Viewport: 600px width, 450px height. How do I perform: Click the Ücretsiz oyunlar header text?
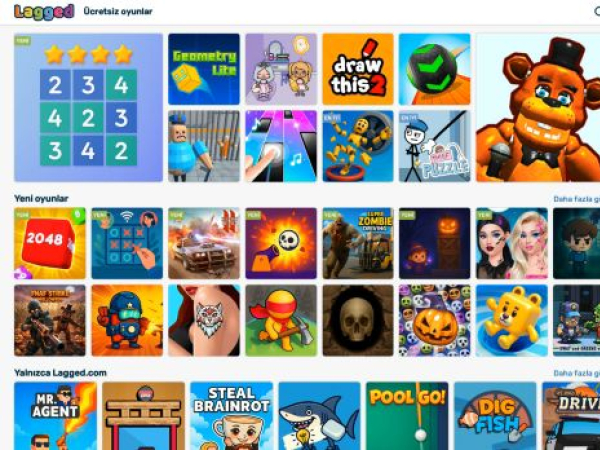118,11
